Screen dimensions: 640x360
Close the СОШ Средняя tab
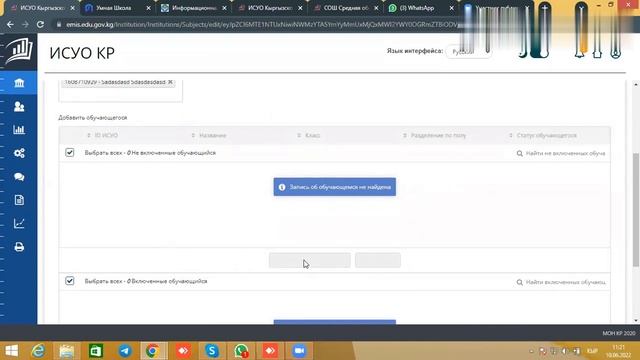tap(376, 8)
